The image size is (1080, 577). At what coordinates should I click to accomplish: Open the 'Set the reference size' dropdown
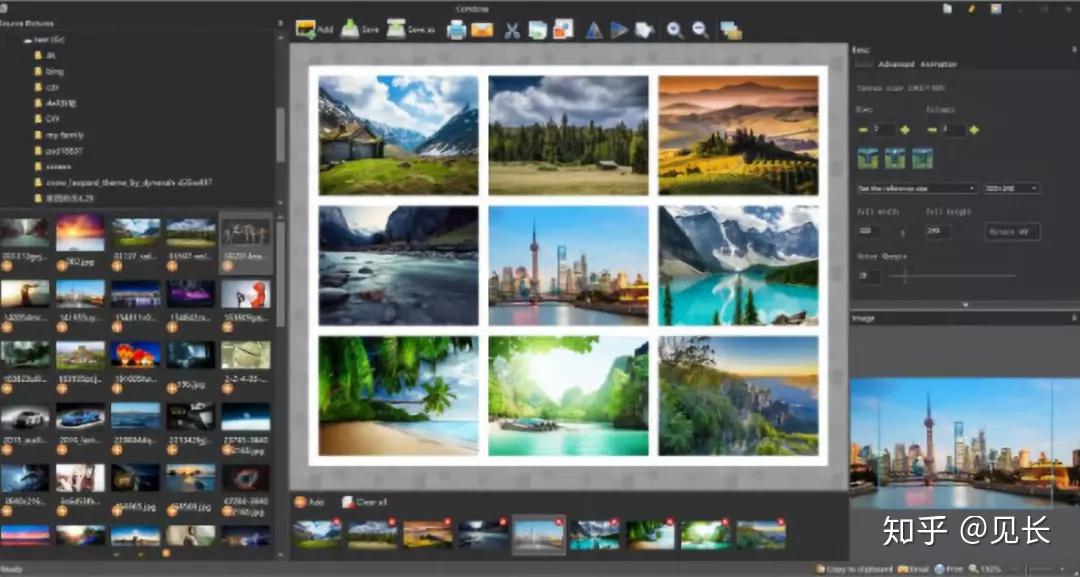pos(917,188)
